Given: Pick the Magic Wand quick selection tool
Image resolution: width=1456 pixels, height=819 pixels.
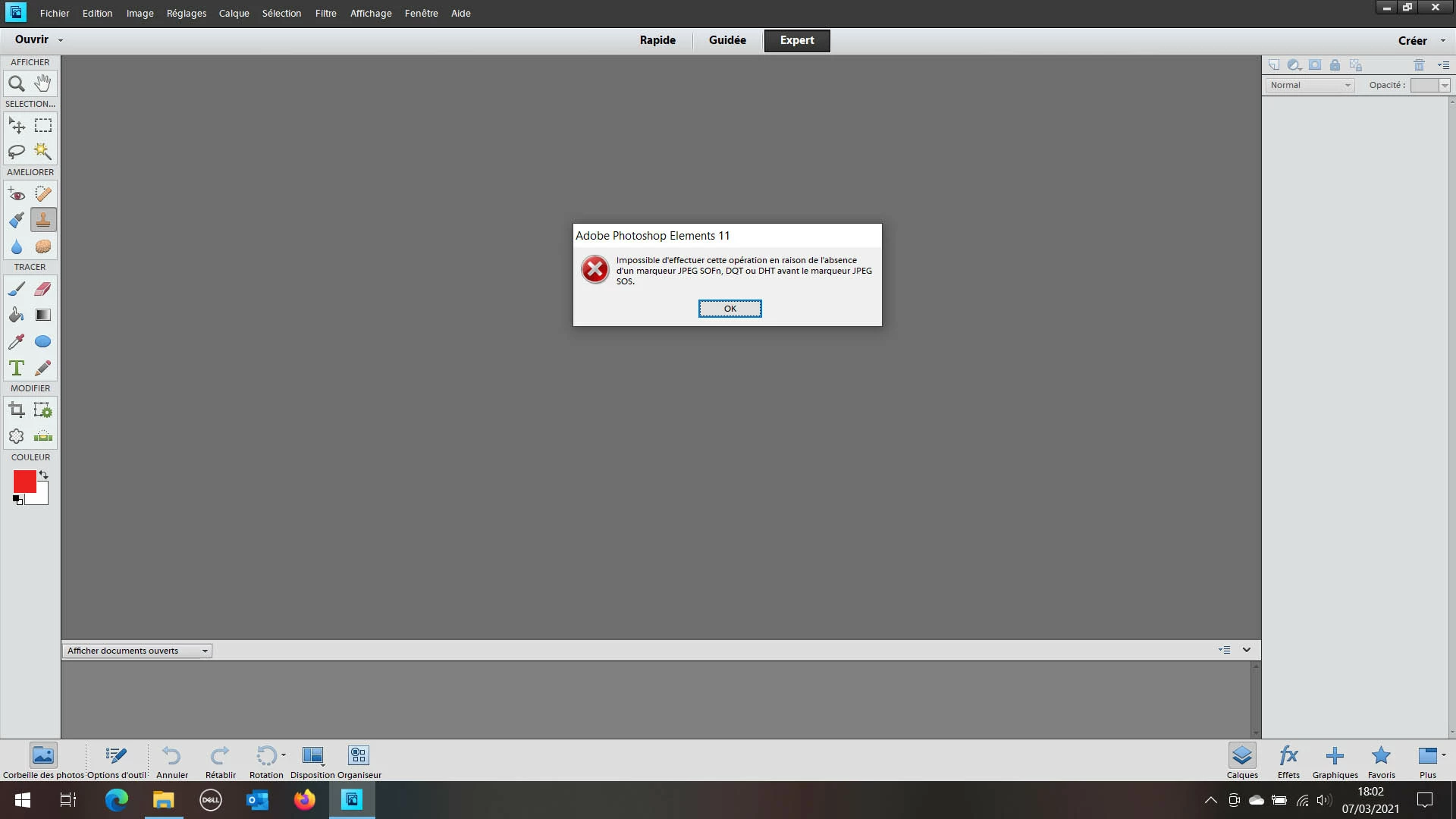Looking at the screenshot, I should coord(43,151).
